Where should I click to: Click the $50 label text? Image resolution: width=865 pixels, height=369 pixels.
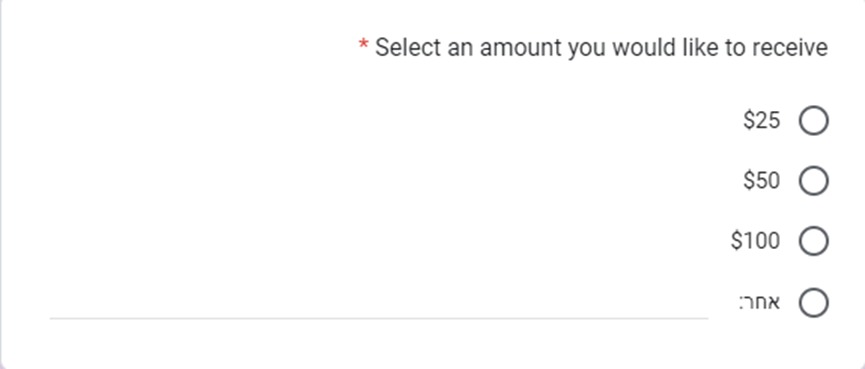coord(761,180)
